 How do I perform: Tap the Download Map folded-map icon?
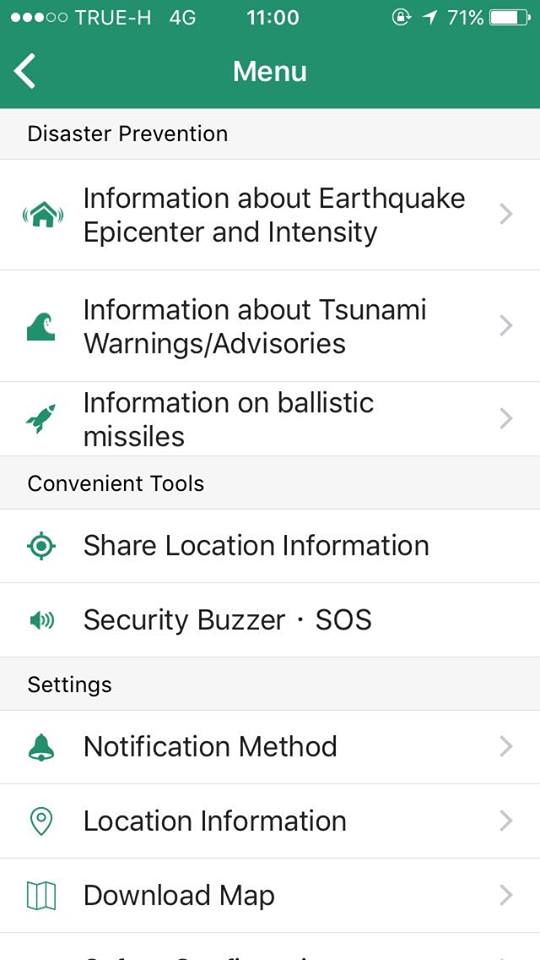[x=42, y=896]
